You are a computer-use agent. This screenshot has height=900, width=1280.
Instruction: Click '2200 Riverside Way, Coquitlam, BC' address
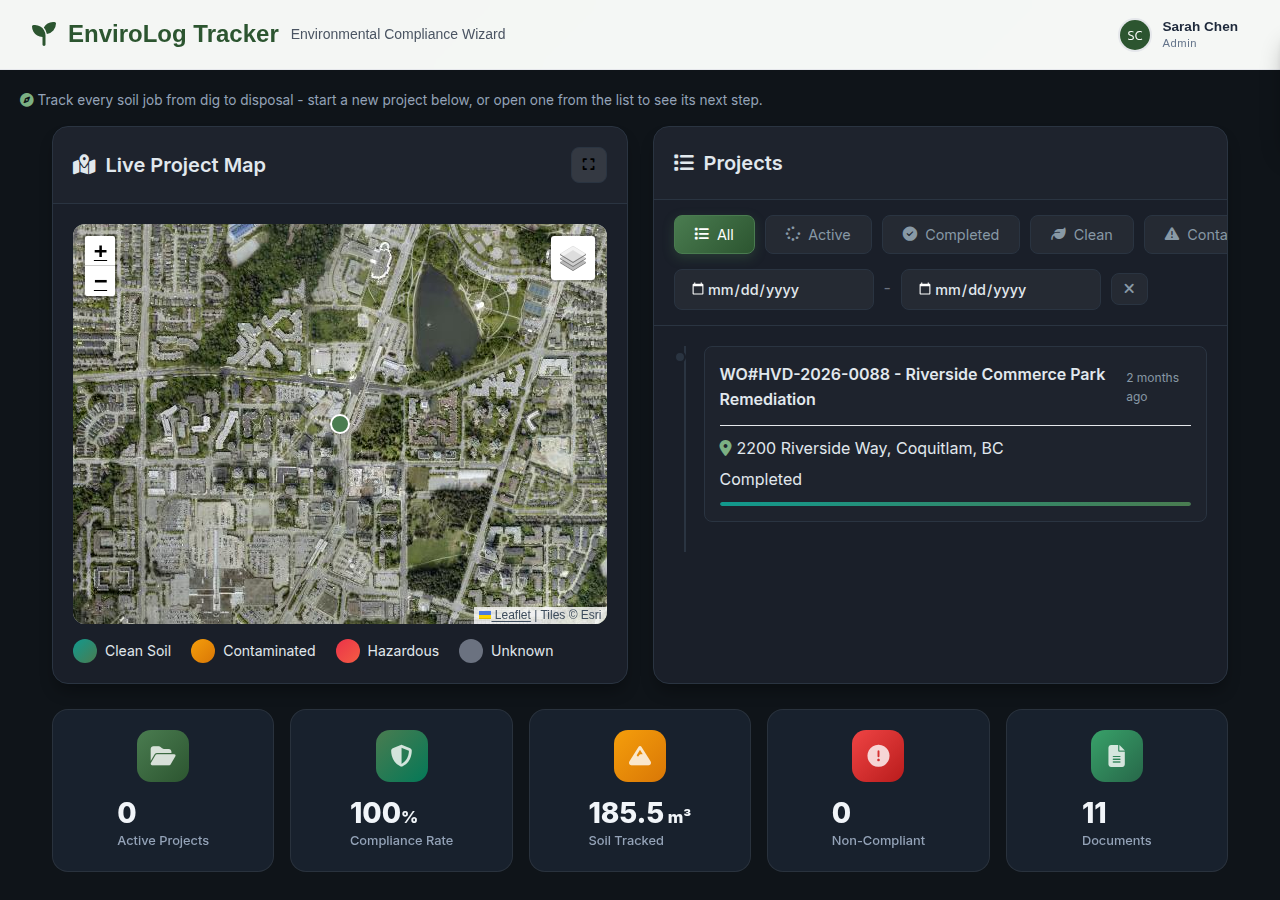pyautogui.click(x=870, y=448)
